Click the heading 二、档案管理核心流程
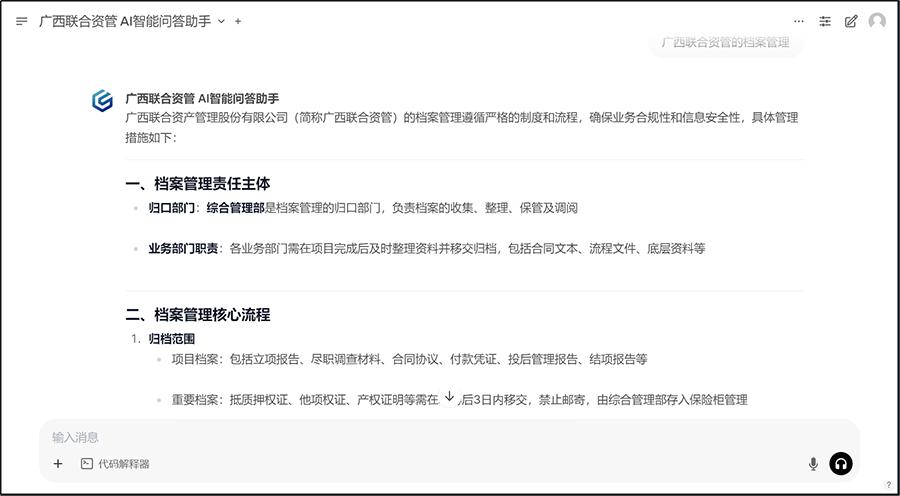The width and height of the screenshot is (900, 496). (x=198, y=315)
